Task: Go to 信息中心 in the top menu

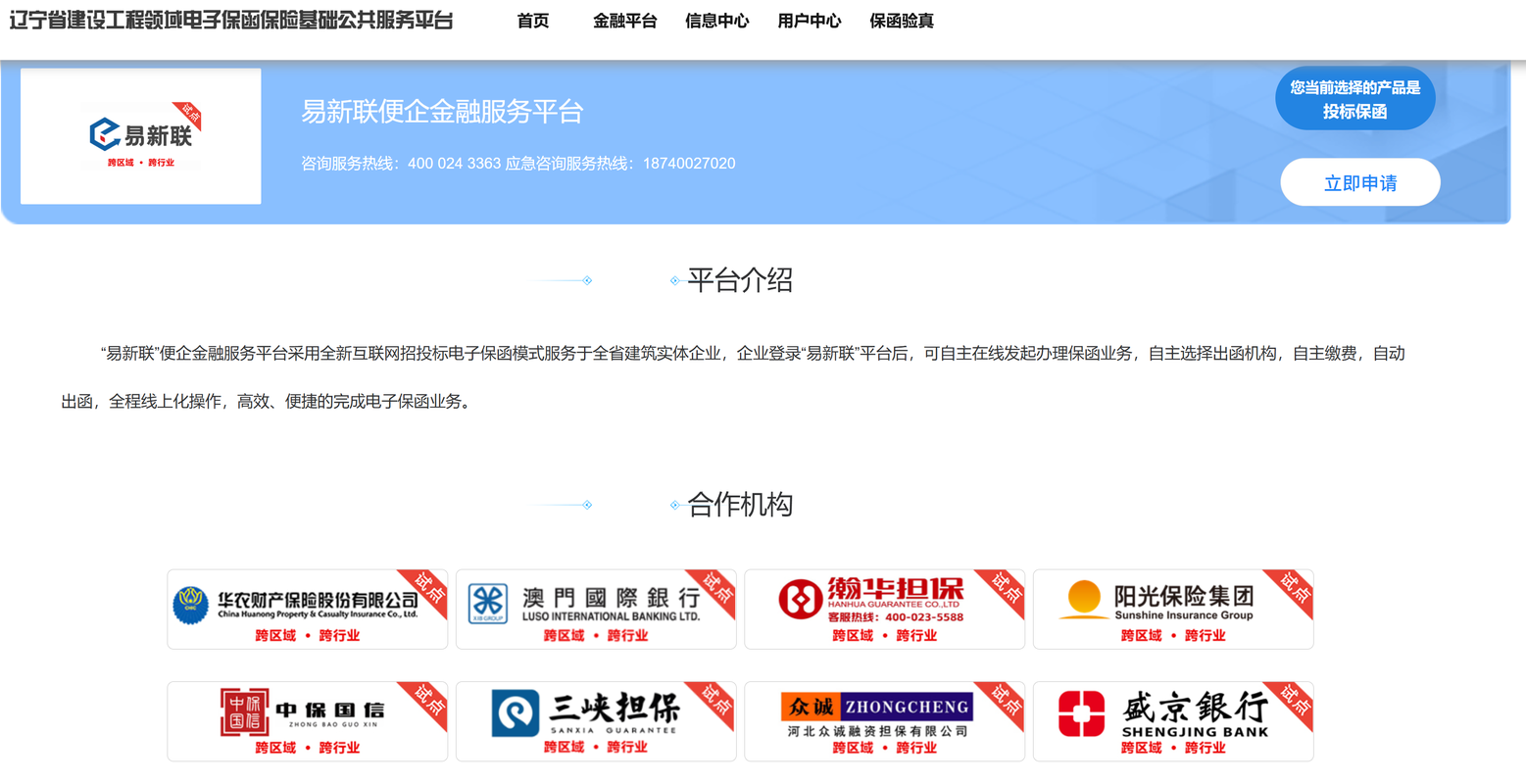Action: [x=716, y=21]
